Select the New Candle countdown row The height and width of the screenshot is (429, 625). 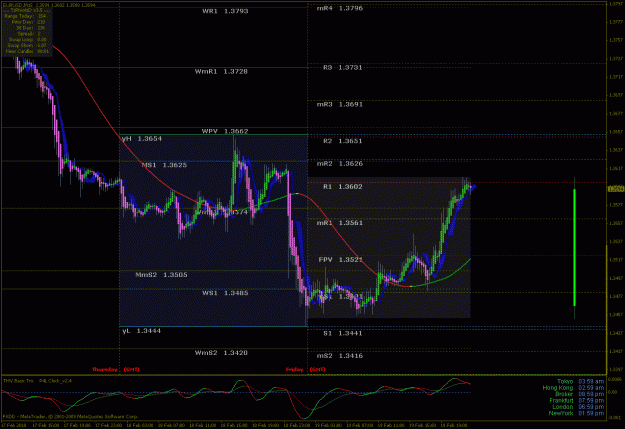pos(27,51)
